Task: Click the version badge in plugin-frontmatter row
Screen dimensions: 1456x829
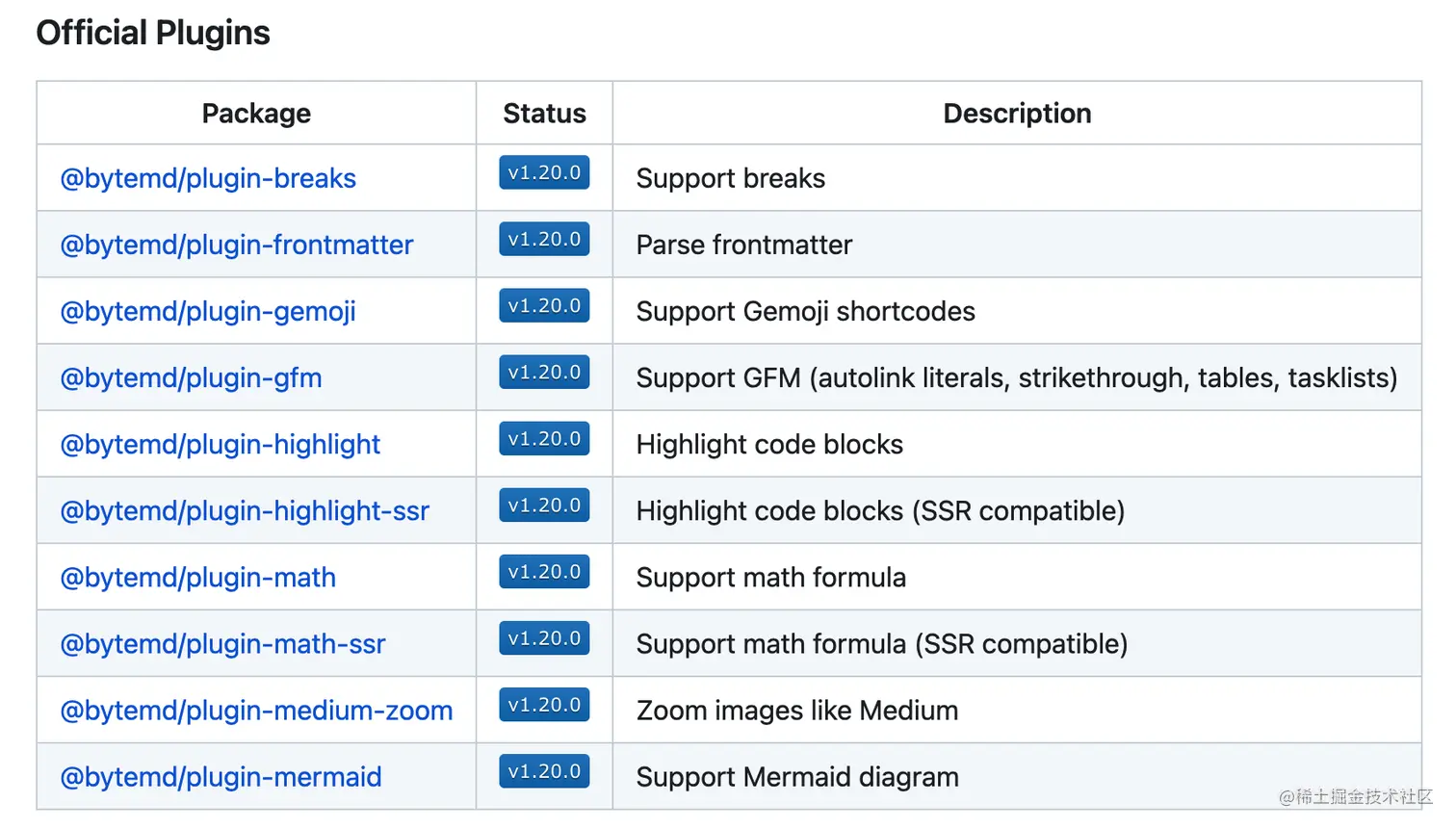Action: tap(544, 239)
